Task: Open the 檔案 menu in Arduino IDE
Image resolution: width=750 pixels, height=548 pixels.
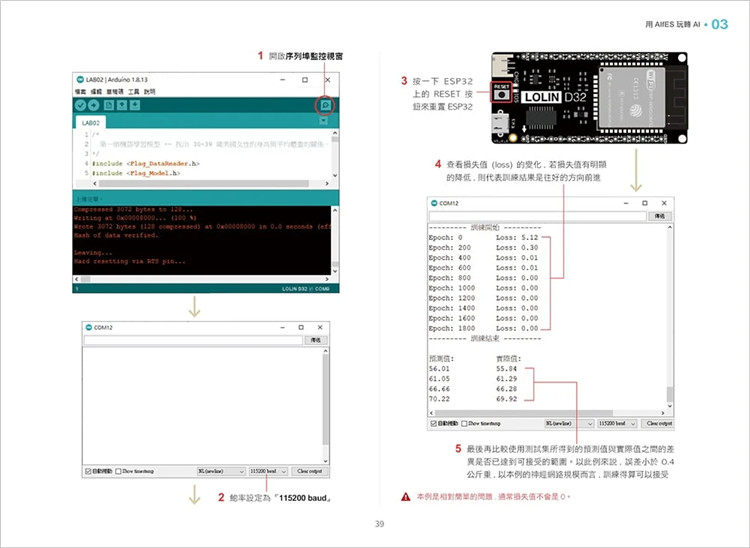Action: [x=80, y=91]
